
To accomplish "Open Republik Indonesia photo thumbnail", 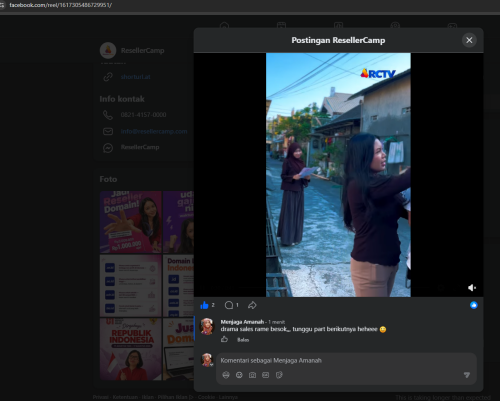I will pos(131,349).
